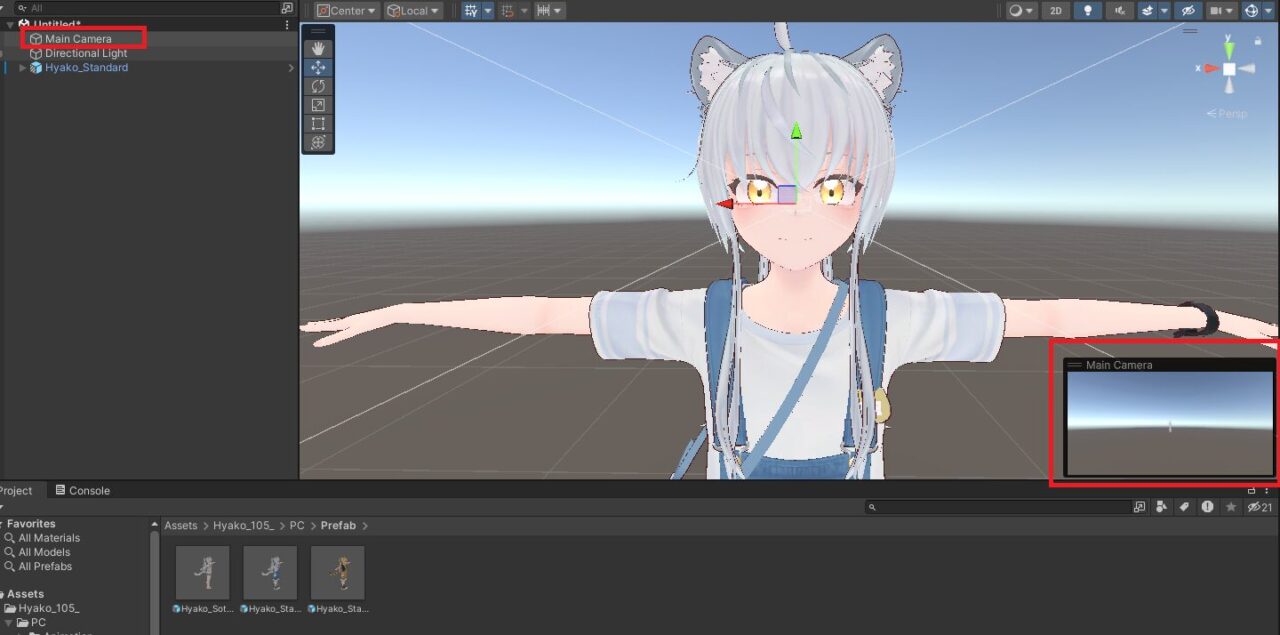Click the Project search field
1280x635 pixels.
coord(1000,507)
